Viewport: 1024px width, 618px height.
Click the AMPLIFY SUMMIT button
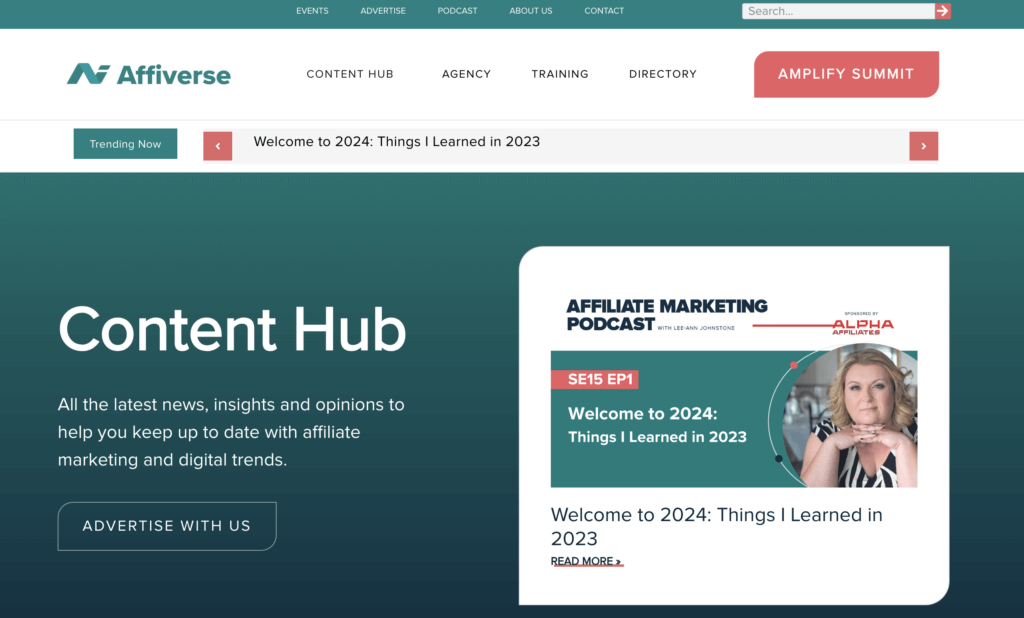(845, 74)
